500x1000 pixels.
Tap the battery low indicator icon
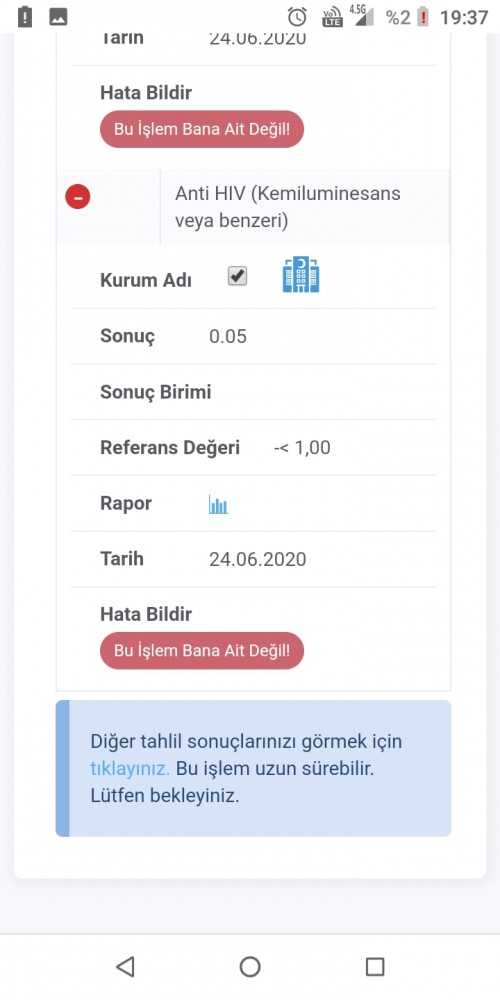pos(423,17)
